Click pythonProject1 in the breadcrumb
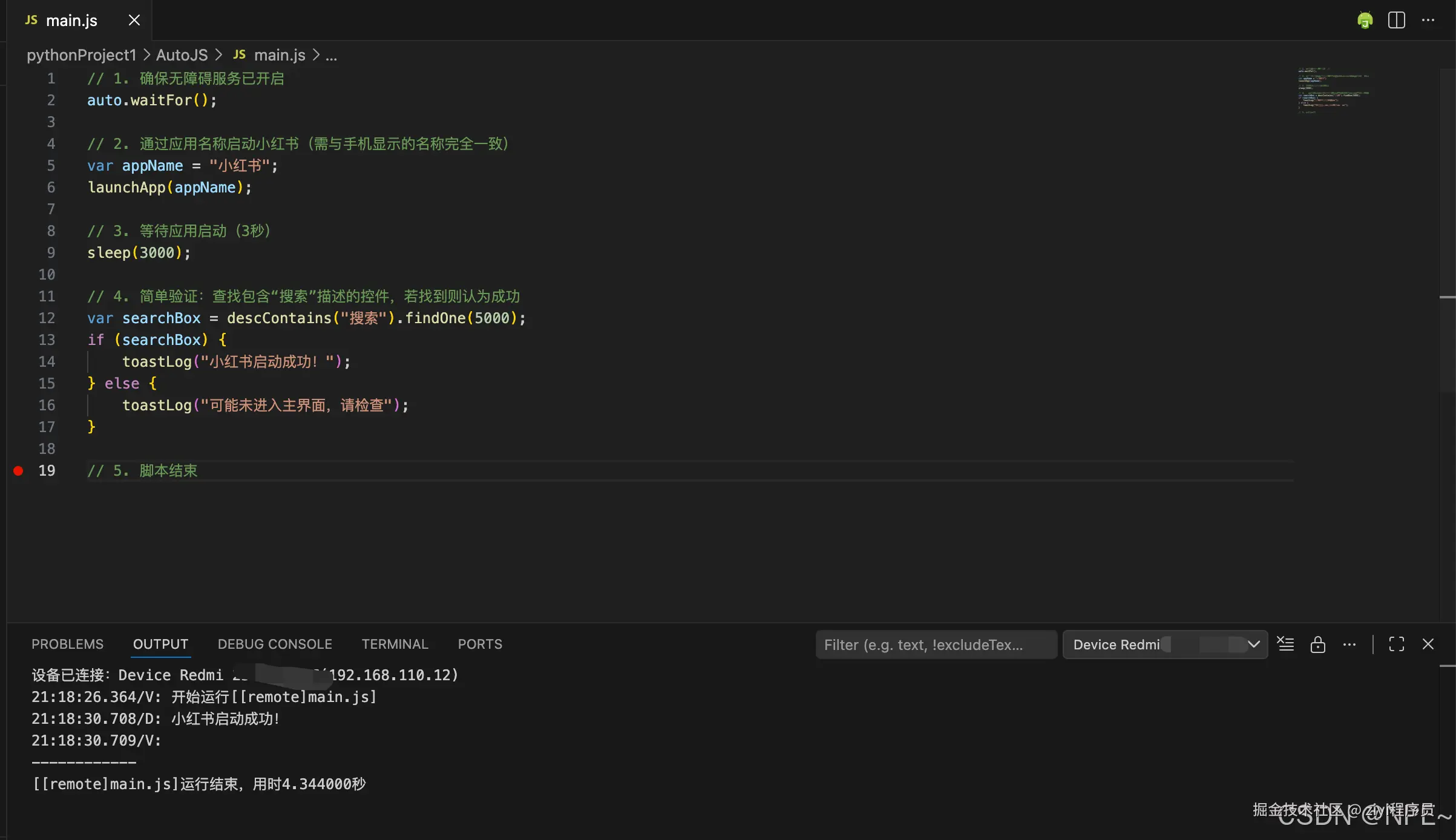Image resolution: width=1456 pixels, height=840 pixels. [82, 55]
